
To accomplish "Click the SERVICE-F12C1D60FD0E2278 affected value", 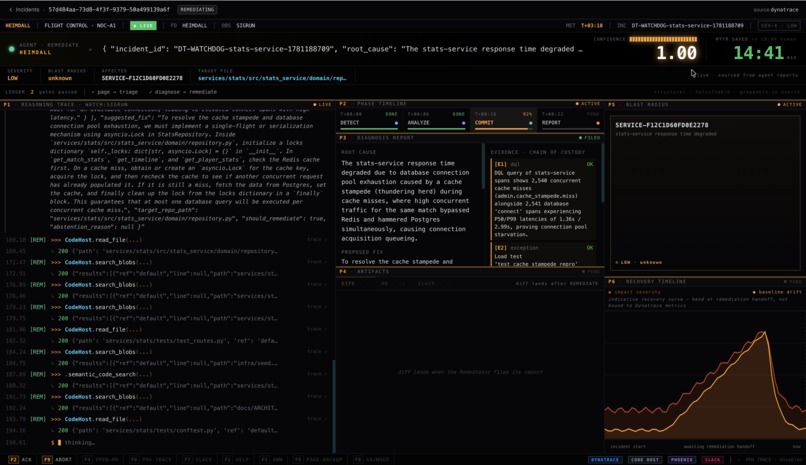I will pos(142,78).
